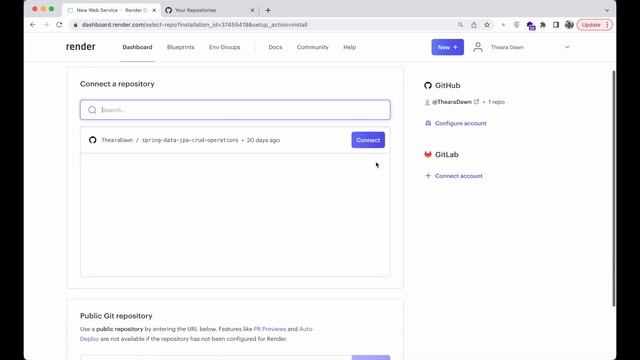The height and width of the screenshot is (360, 640).
Task: Open the extensions puzzle icon
Action: (x=543, y=25)
